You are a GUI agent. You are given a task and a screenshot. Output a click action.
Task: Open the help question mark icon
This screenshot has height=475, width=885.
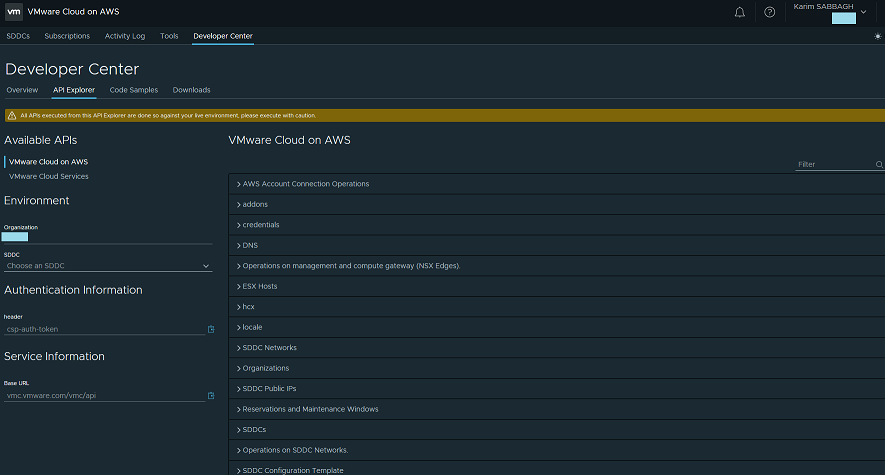(769, 12)
